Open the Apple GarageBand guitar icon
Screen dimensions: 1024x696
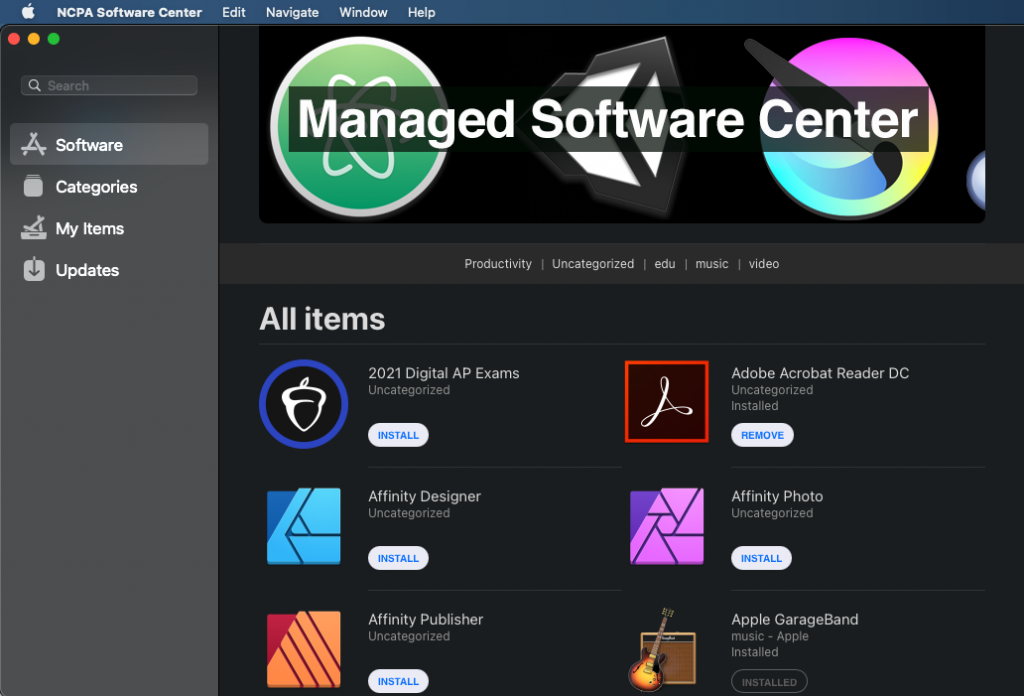666,649
